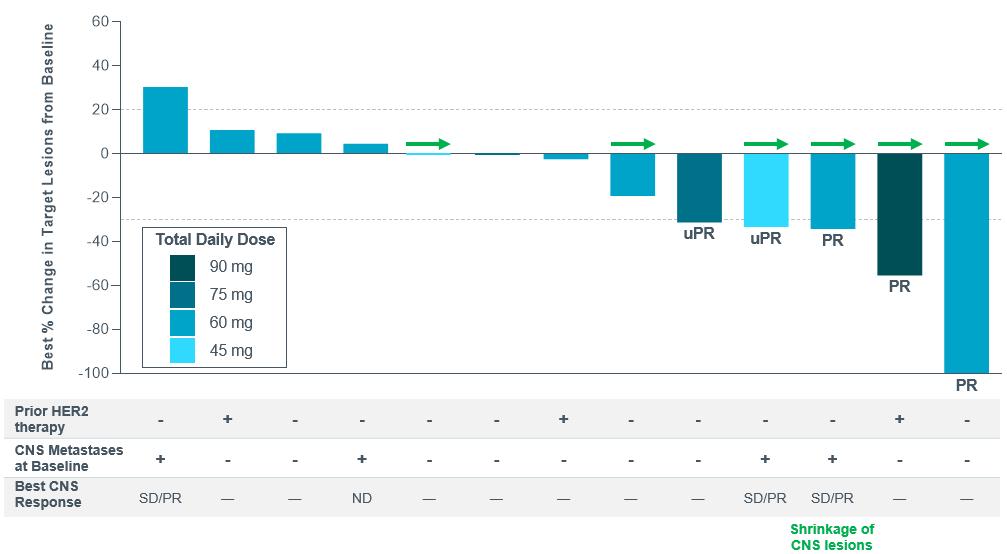Click the green 'Shrinkage of CNS lesions' text
Viewport: 1007px width, 554px height.
832,537
